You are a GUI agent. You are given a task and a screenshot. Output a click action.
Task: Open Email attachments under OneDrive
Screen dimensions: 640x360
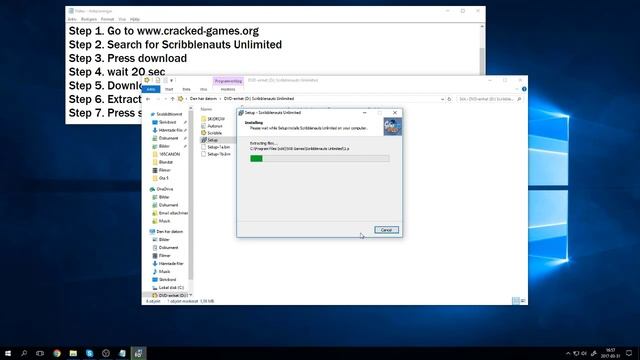click(170, 213)
